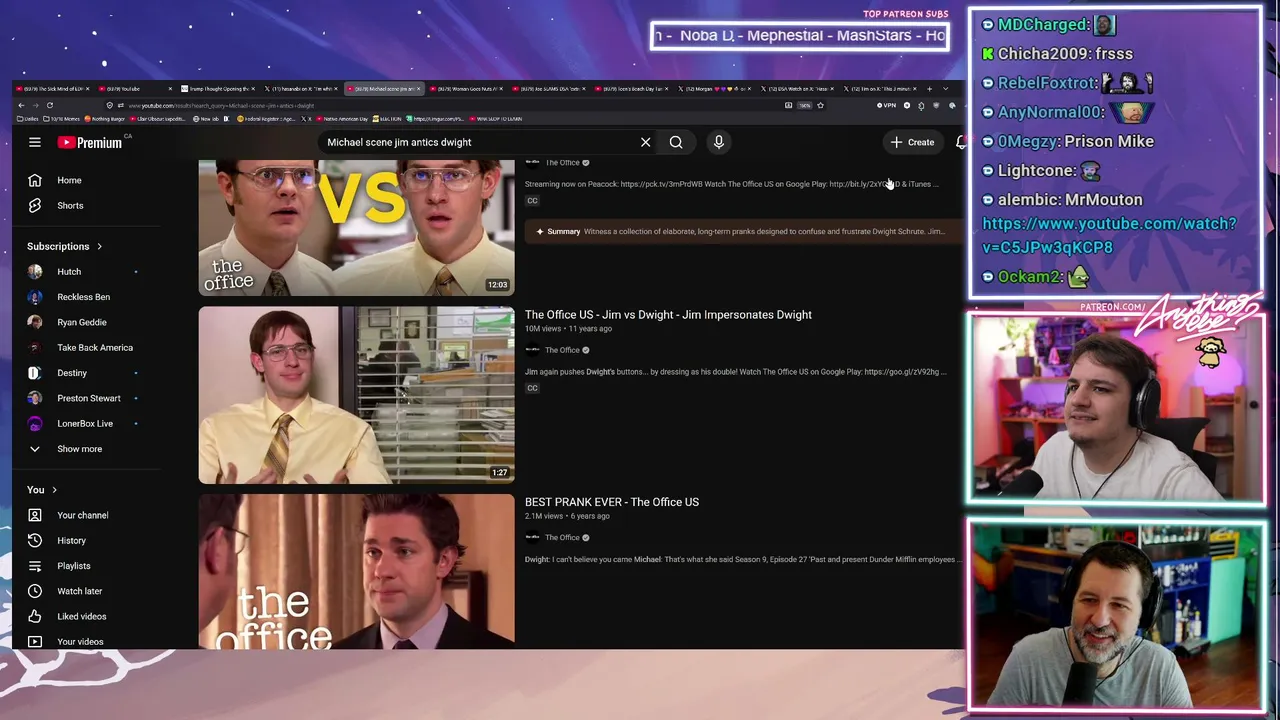Image resolution: width=1280 pixels, height=720 pixels.
Task: Play the BEST PRANK EVER thumbnail
Action: coord(356,571)
